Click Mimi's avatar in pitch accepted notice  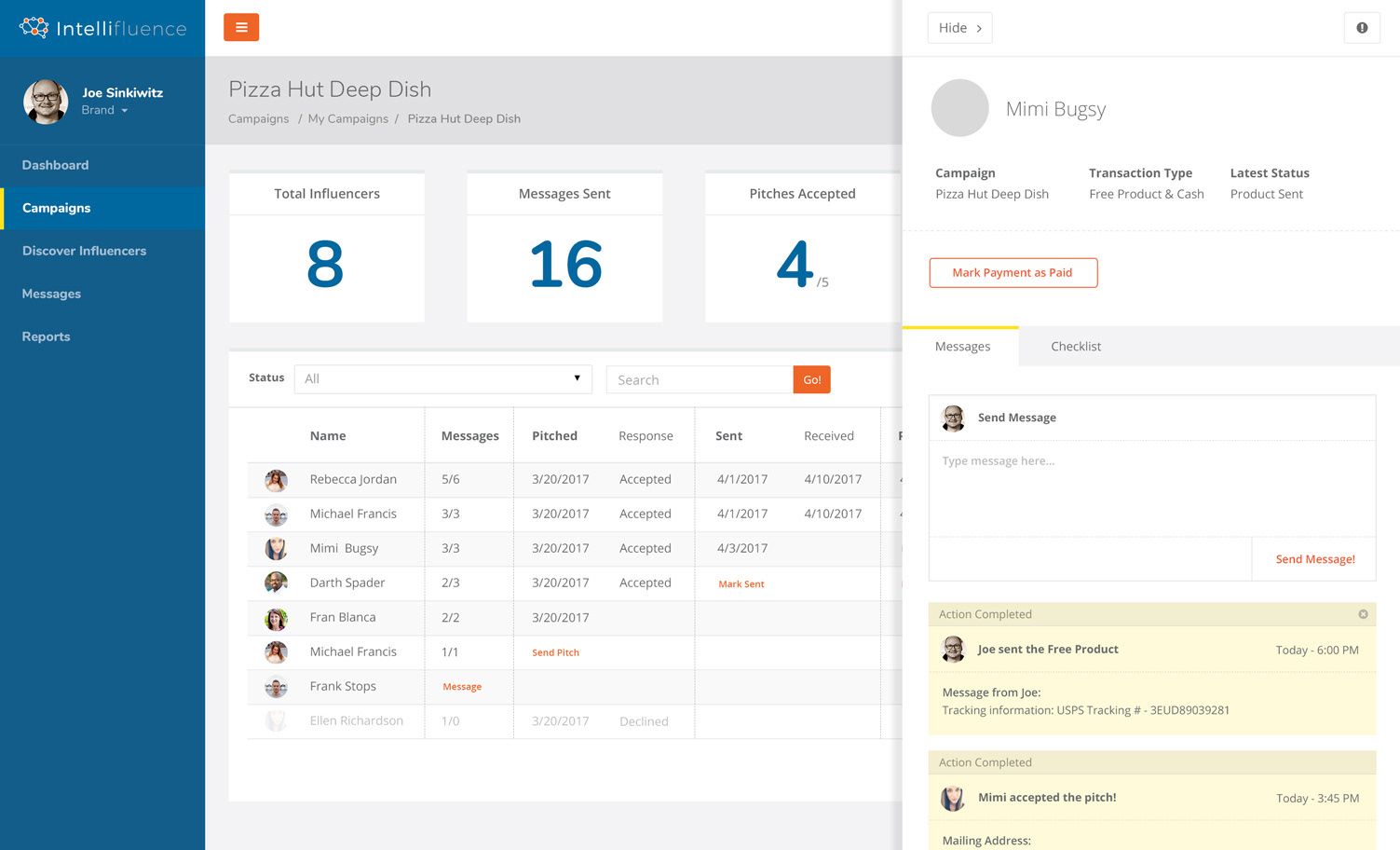pos(953,798)
